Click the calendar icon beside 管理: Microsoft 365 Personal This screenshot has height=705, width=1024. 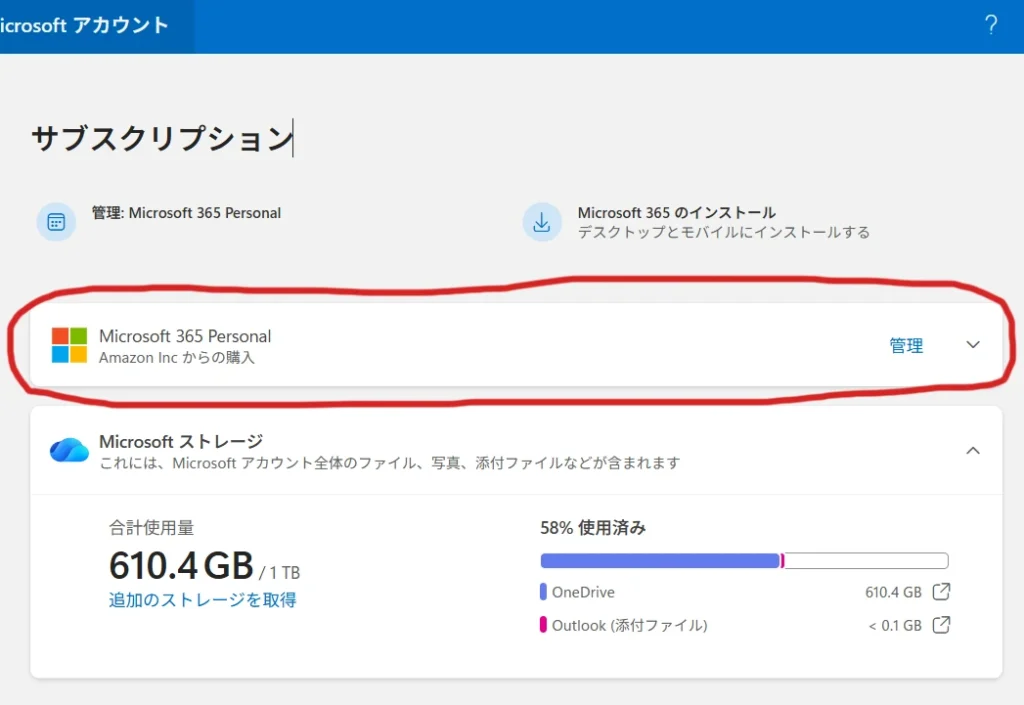(x=56, y=222)
